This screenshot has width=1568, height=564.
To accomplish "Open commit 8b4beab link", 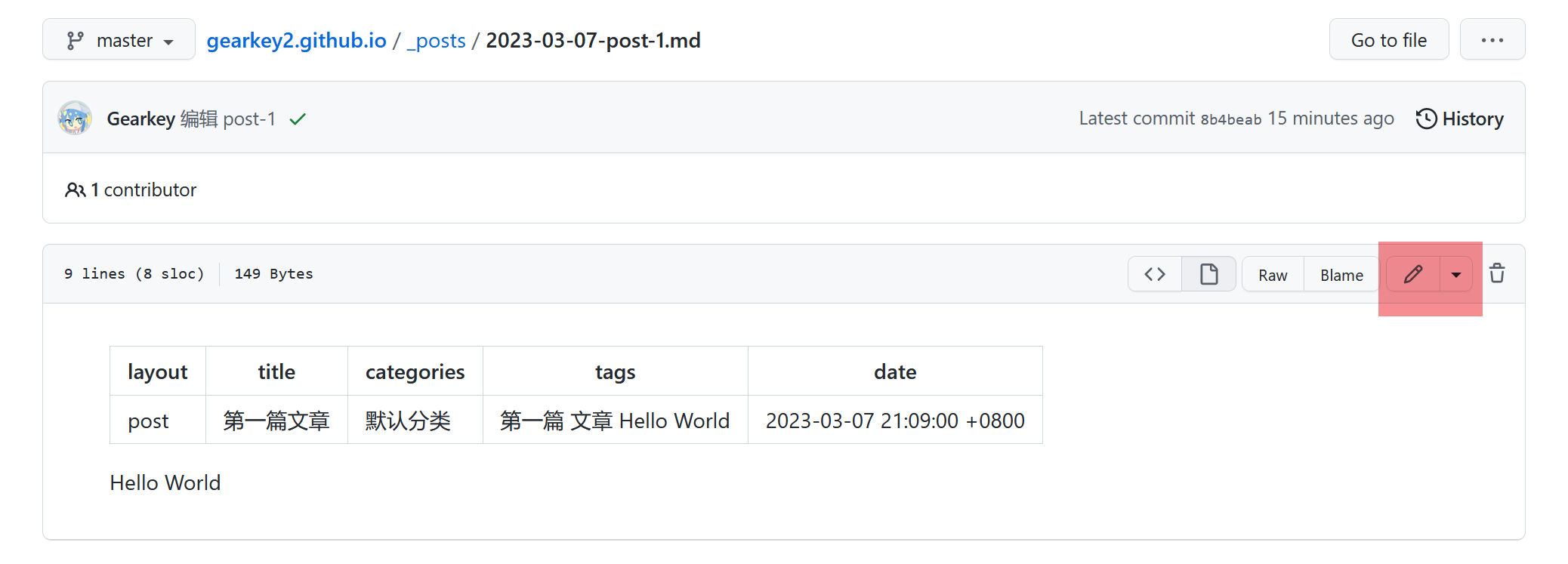I will tap(1231, 119).
